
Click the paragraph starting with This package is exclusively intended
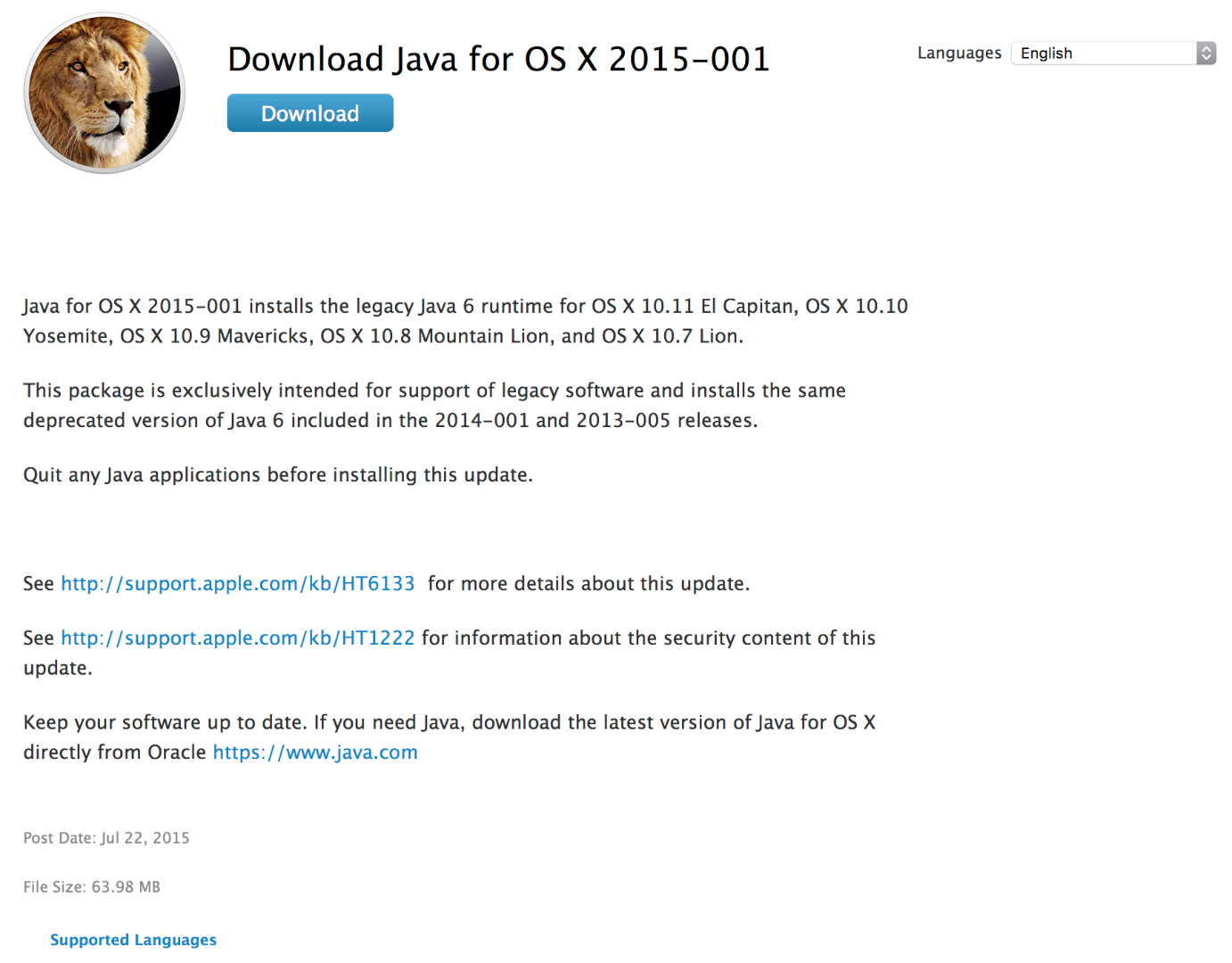[x=435, y=405]
